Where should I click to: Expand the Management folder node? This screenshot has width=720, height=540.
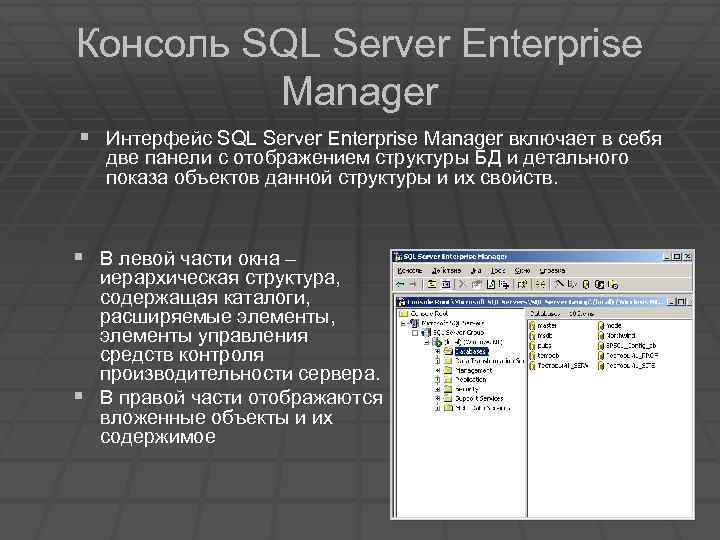point(438,371)
